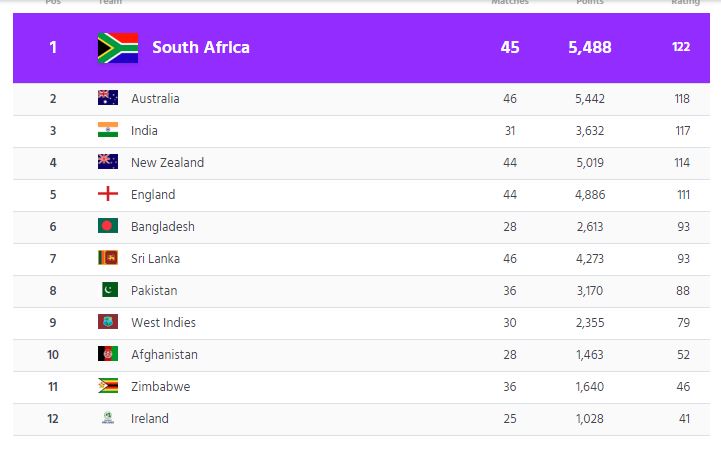This screenshot has width=721, height=452.
Task: Click the Australia flag icon
Action: coord(108,98)
